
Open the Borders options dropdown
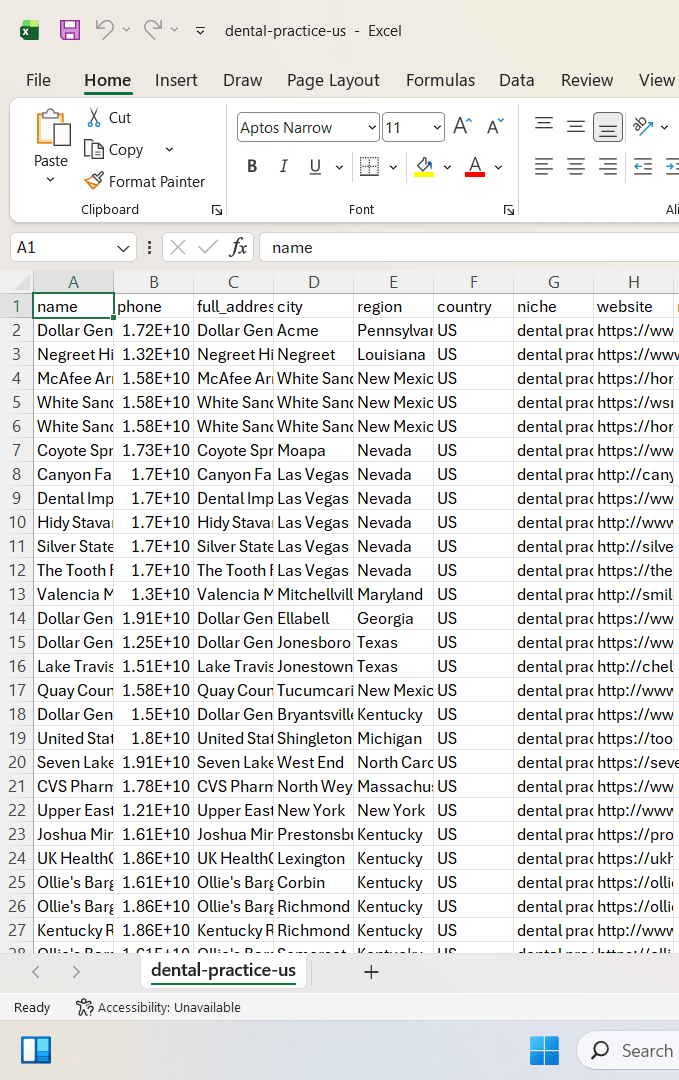393,167
